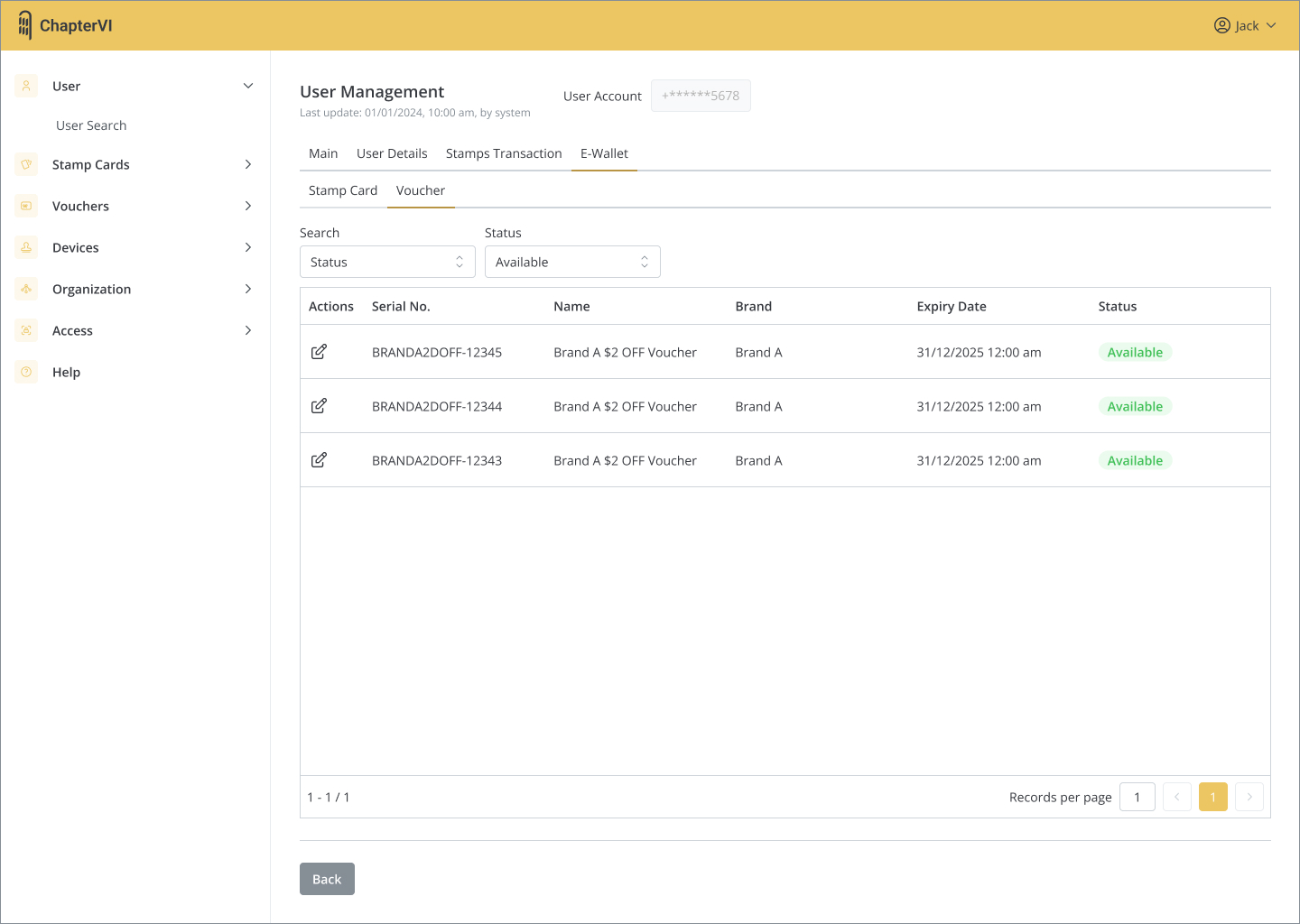Switch to the Stamps Transaction tab
Viewport: 1300px width, 924px height.
[504, 153]
